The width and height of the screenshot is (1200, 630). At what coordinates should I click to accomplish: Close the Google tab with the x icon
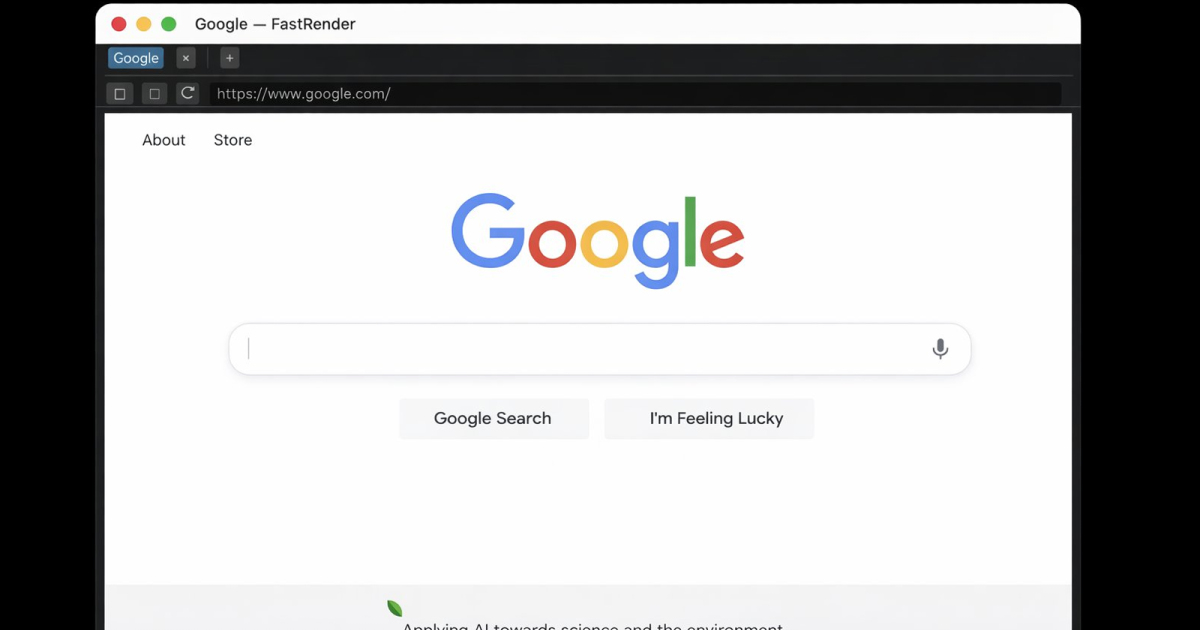tap(185, 58)
